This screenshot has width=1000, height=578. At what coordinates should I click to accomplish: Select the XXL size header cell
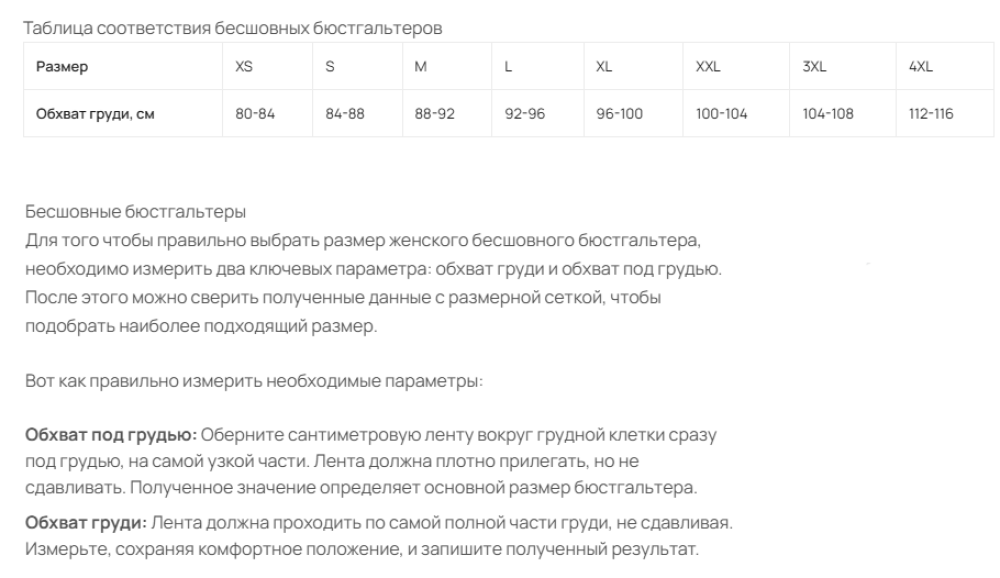click(736, 66)
